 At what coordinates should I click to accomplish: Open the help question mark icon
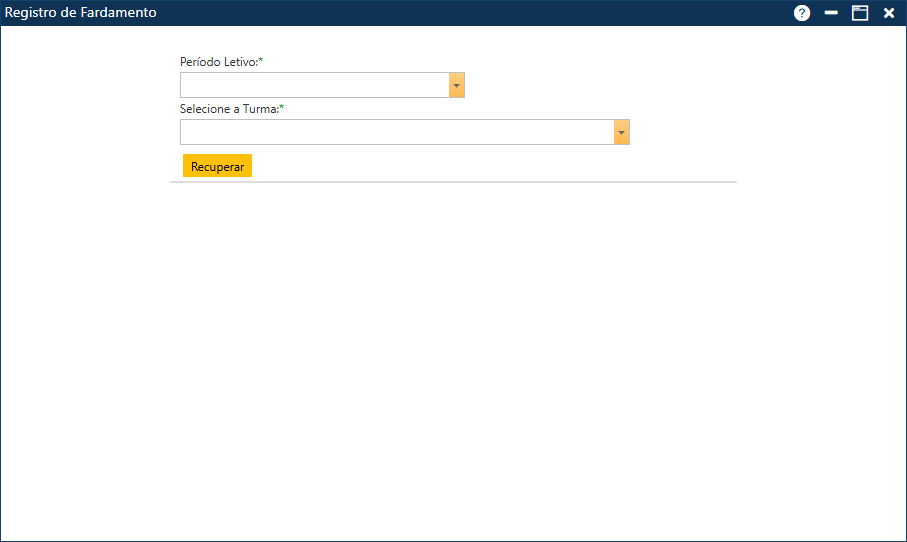click(x=802, y=13)
